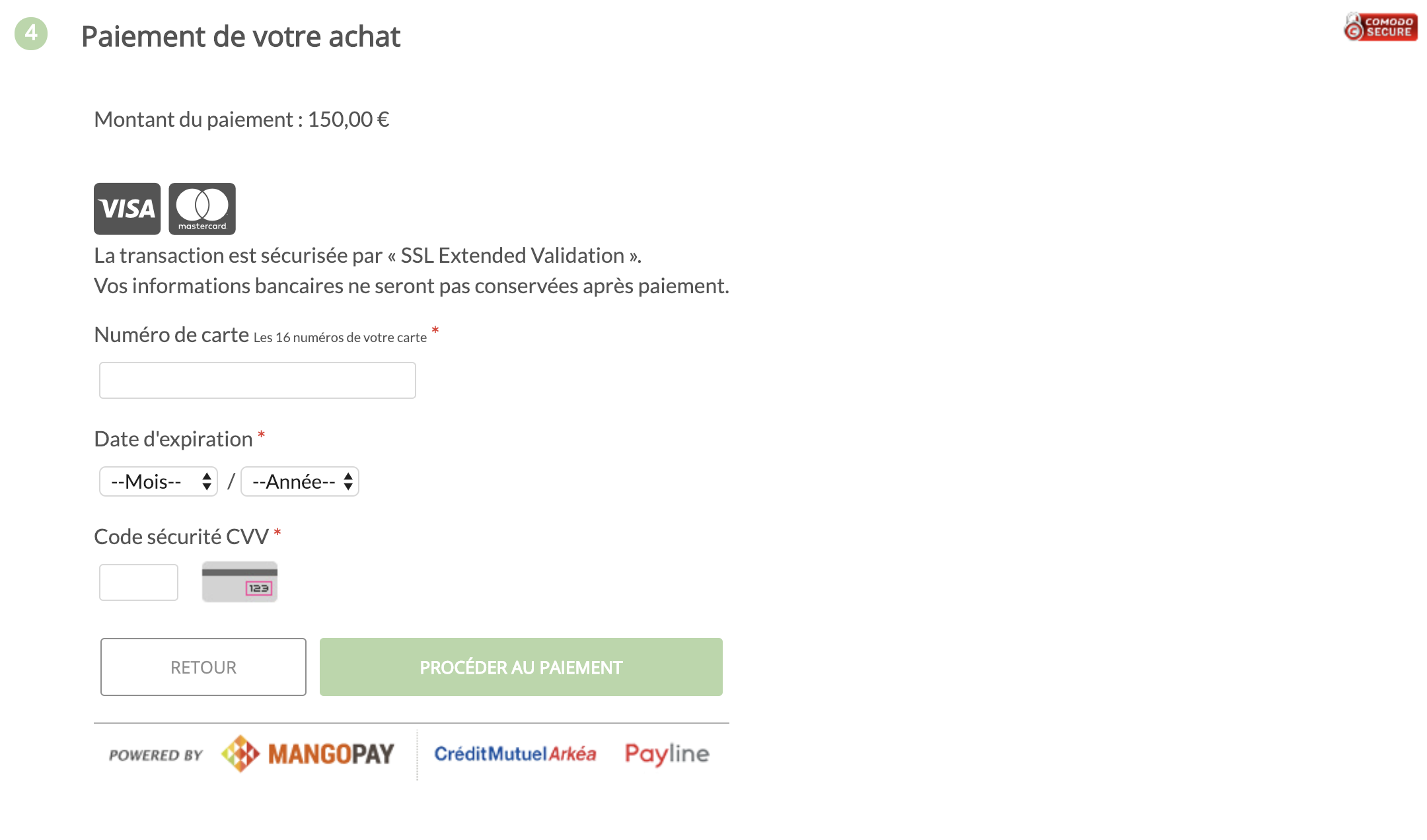Screen dimensions: 1427x840
Task: Open the Année expiration dropdown
Action: 300,481
